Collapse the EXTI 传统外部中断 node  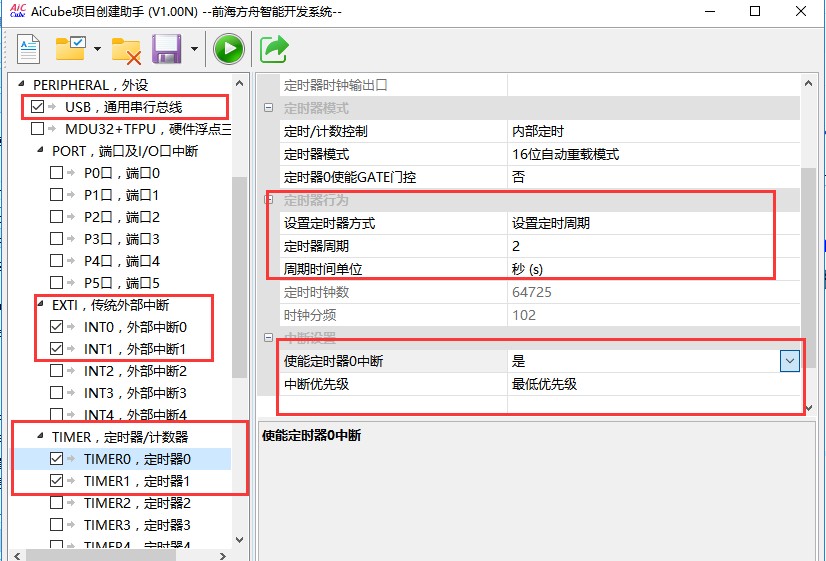coord(41,303)
